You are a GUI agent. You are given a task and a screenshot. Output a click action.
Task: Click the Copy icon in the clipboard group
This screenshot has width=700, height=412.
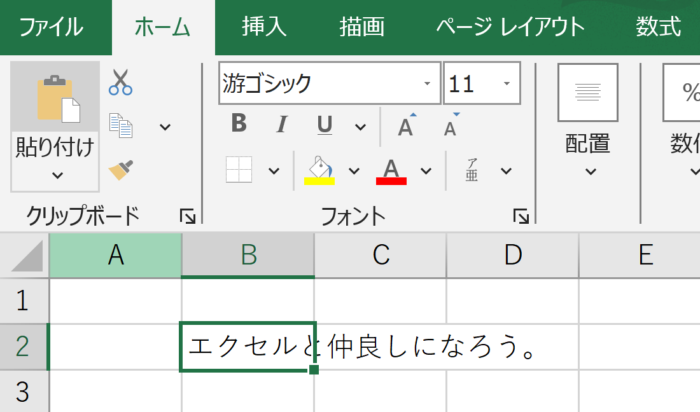coord(121,126)
